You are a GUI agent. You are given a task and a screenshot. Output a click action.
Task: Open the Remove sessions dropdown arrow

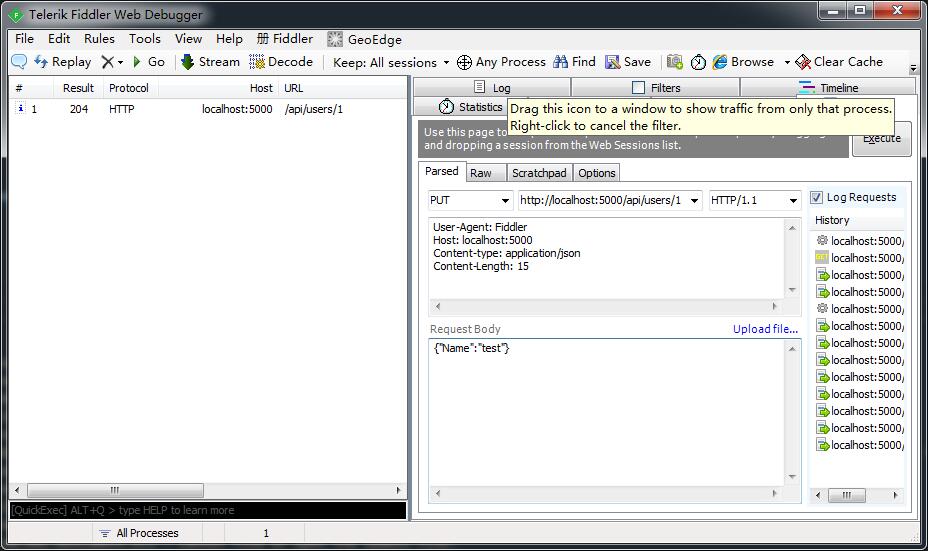[120, 62]
